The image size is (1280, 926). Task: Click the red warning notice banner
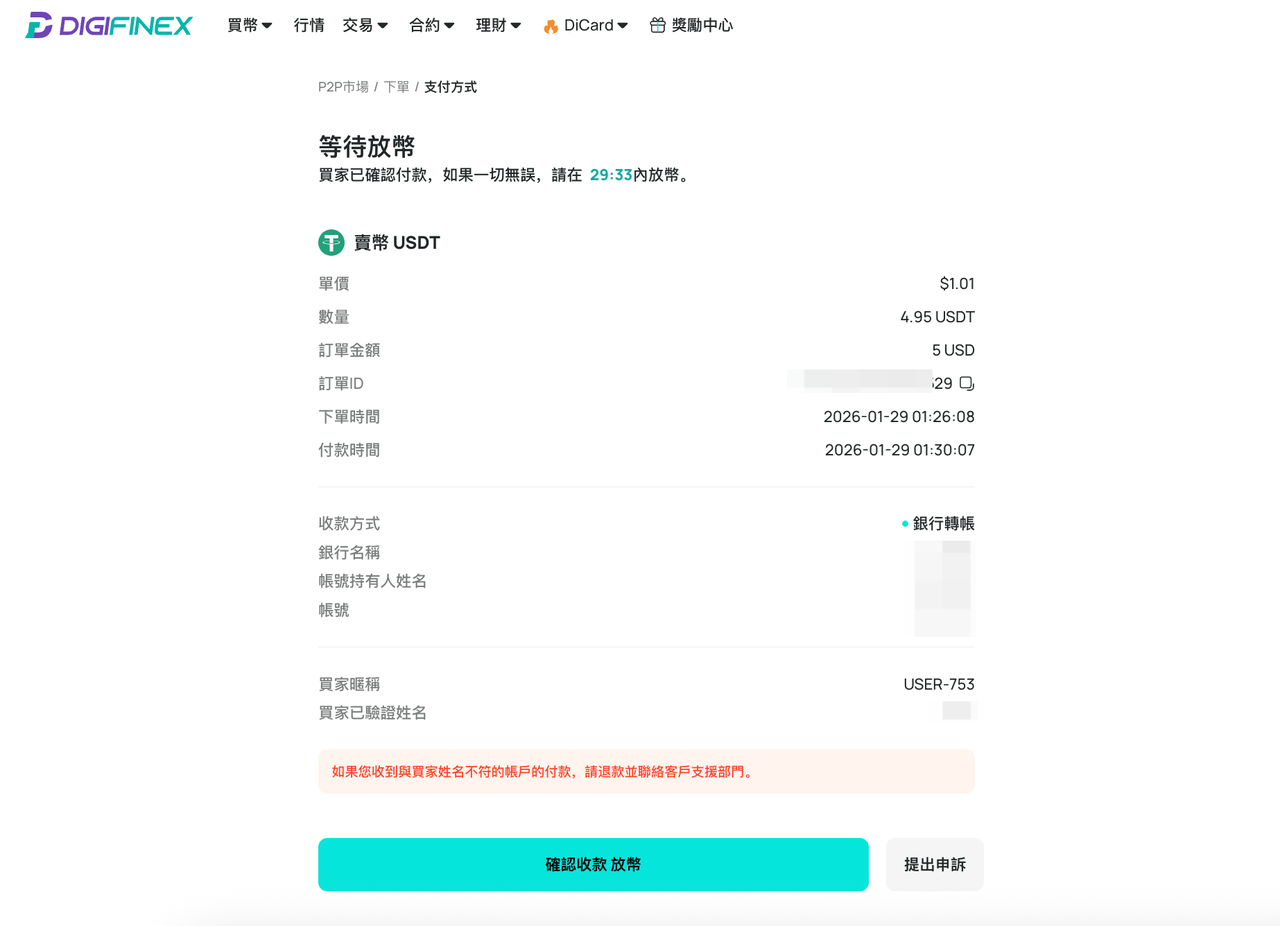coord(646,772)
